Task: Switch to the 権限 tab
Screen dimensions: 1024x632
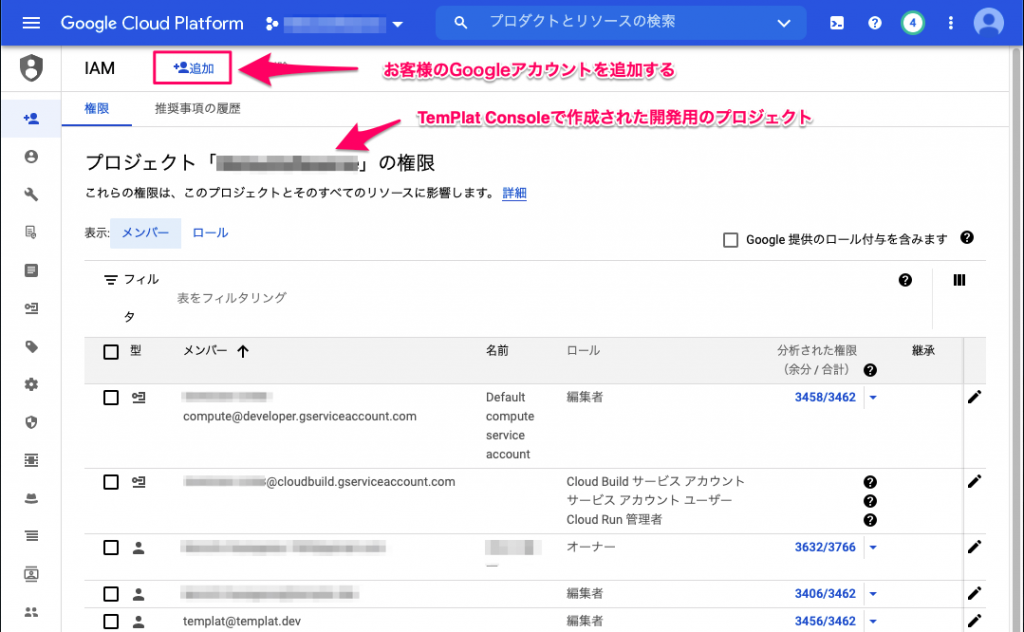Action: tap(97, 108)
